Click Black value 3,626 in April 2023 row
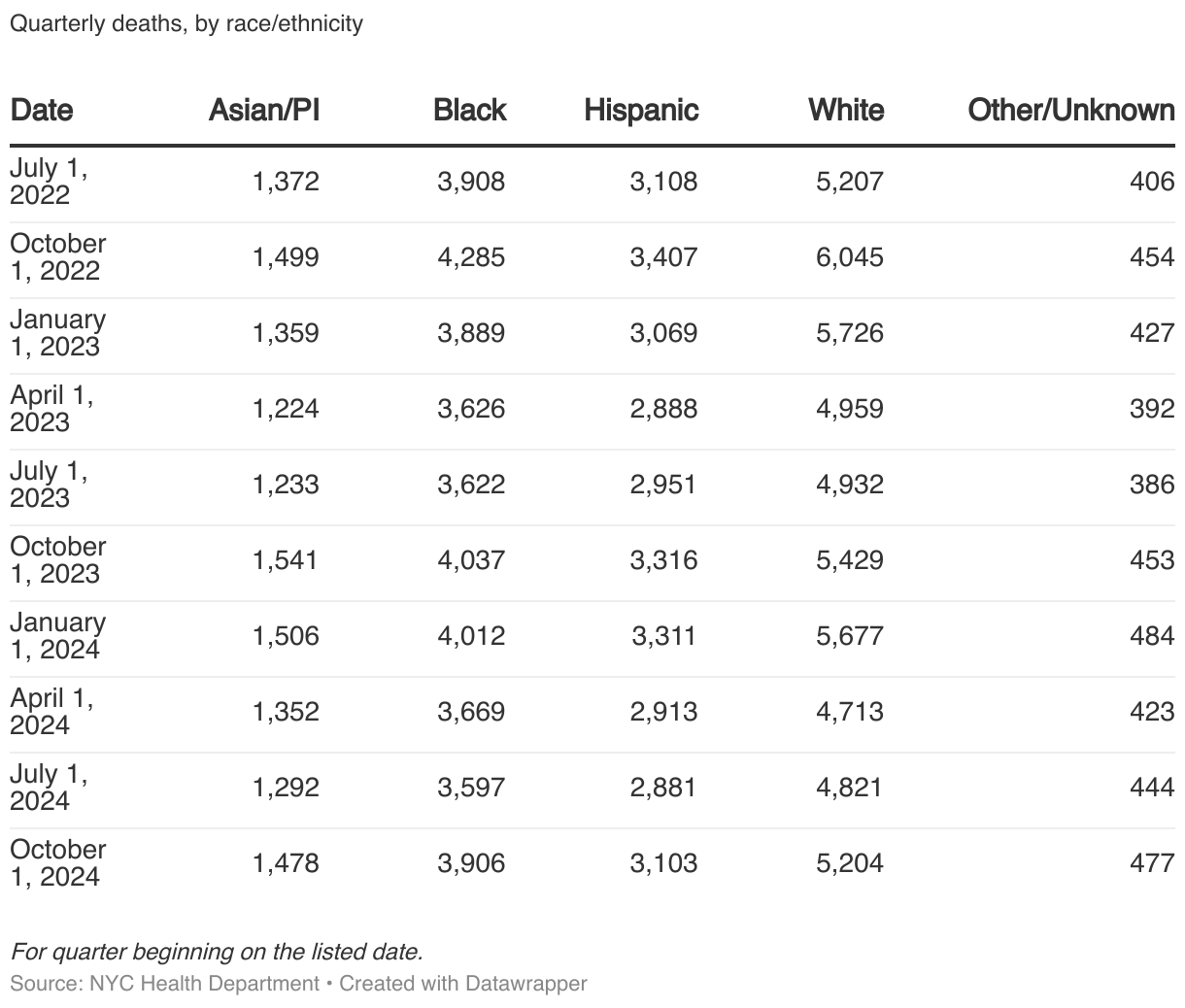 click(x=471, y=409)
